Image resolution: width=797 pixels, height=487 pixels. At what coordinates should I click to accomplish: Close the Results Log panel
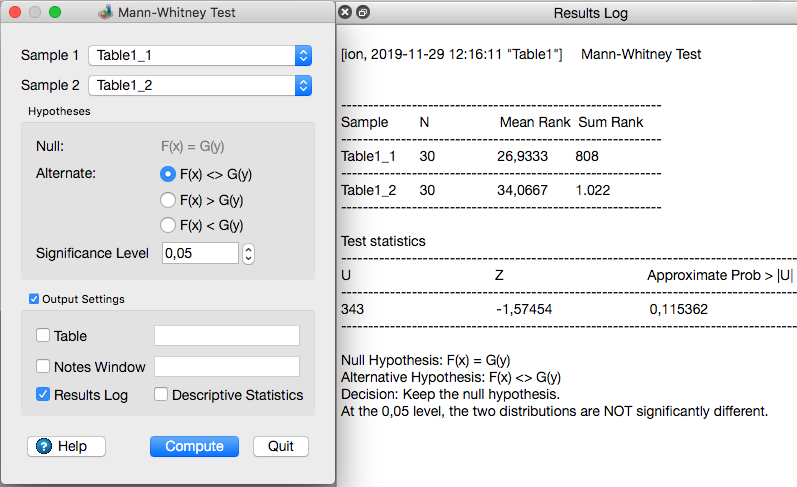pos(345,13)
